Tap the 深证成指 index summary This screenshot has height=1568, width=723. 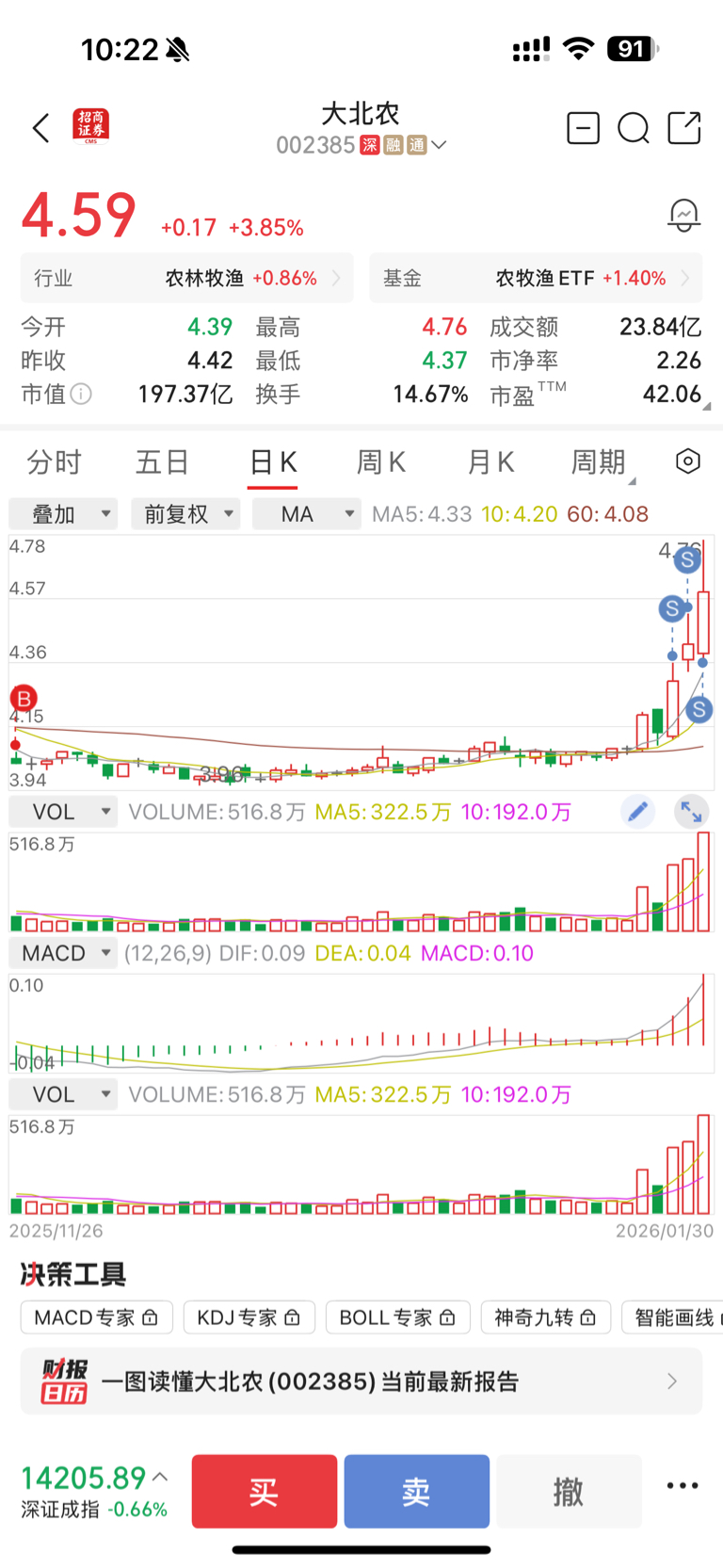[94, 1491]
